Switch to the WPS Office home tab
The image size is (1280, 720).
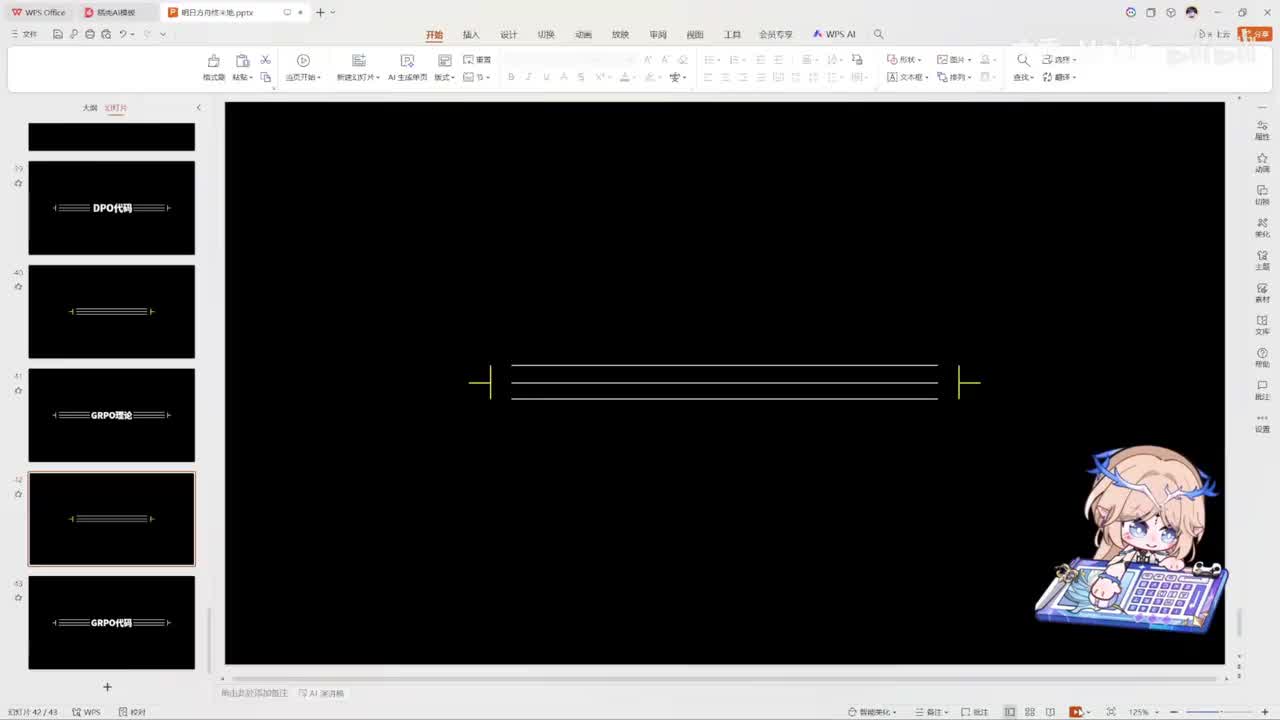(39, 12)
